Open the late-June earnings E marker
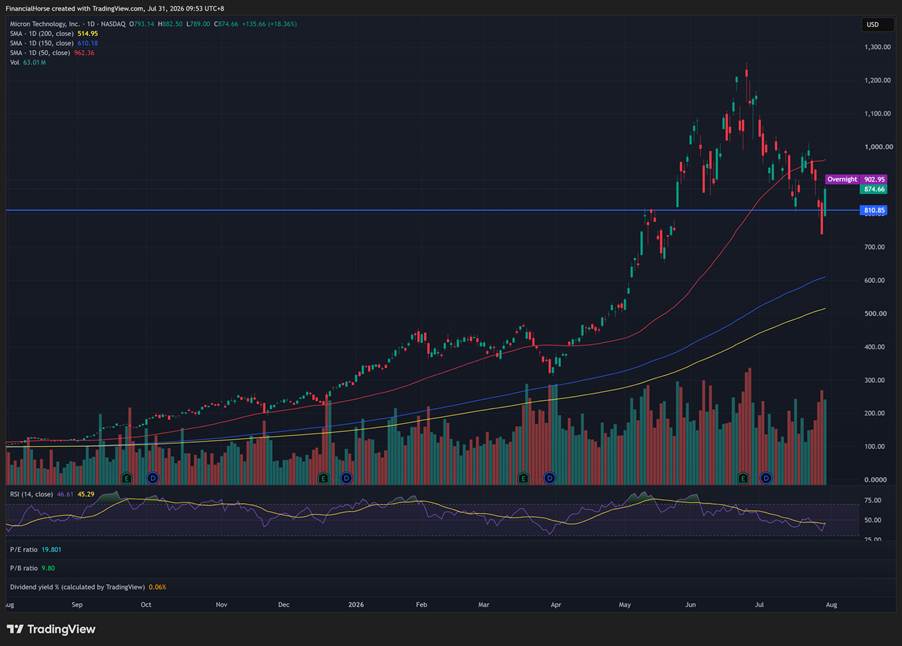The height and width of the screenshot is (646, 902). point(743,478)
